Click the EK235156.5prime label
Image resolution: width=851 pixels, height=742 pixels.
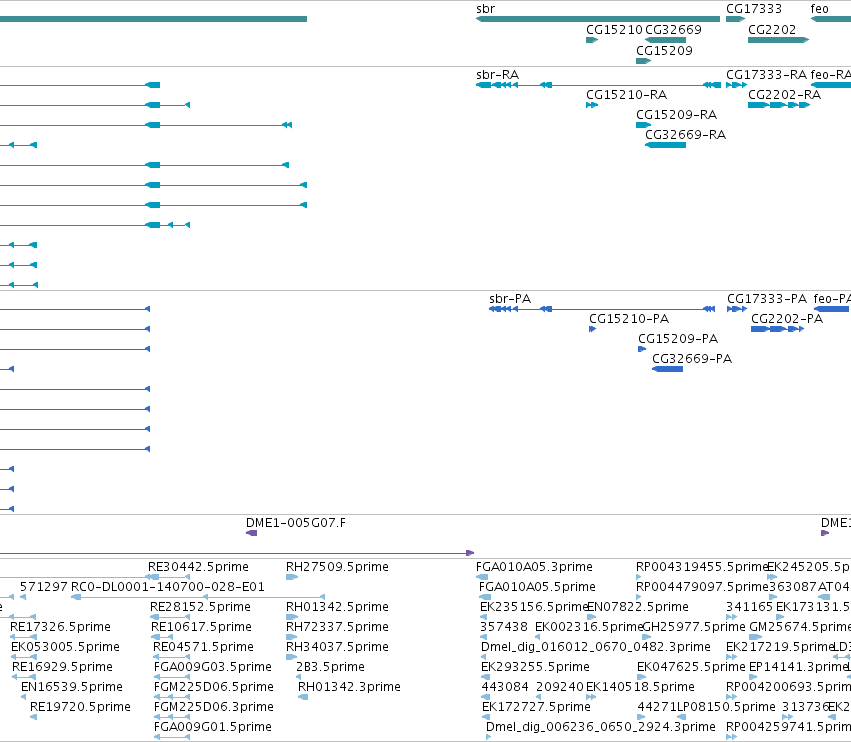coord(532,606)
